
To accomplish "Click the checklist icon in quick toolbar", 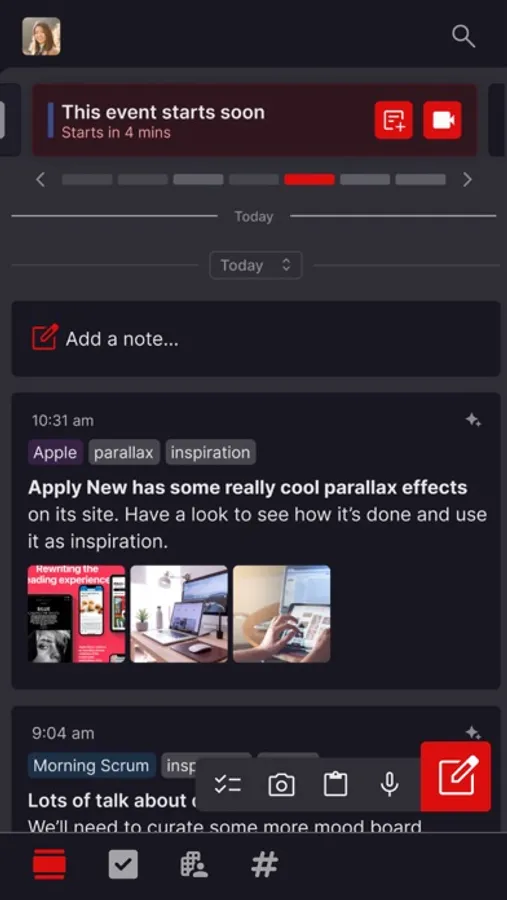I will pyautogui.click(x=227, y=785).
